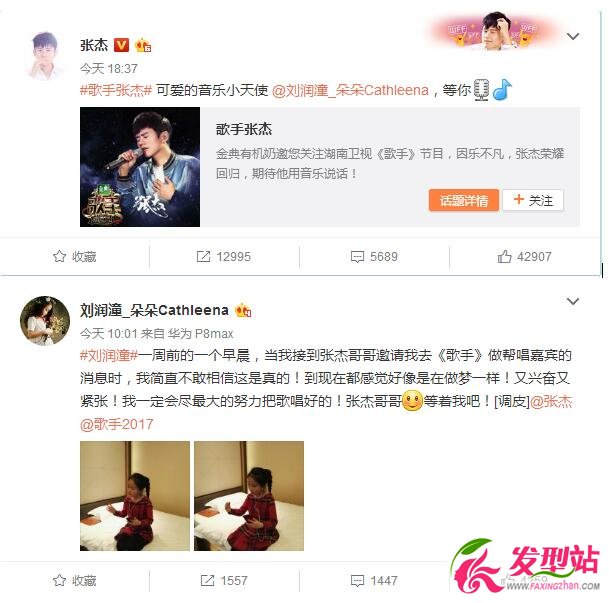Click the crown membership icon next to 张杰
This screenshot has height=603, width=609.
click(x=143, y=45)
